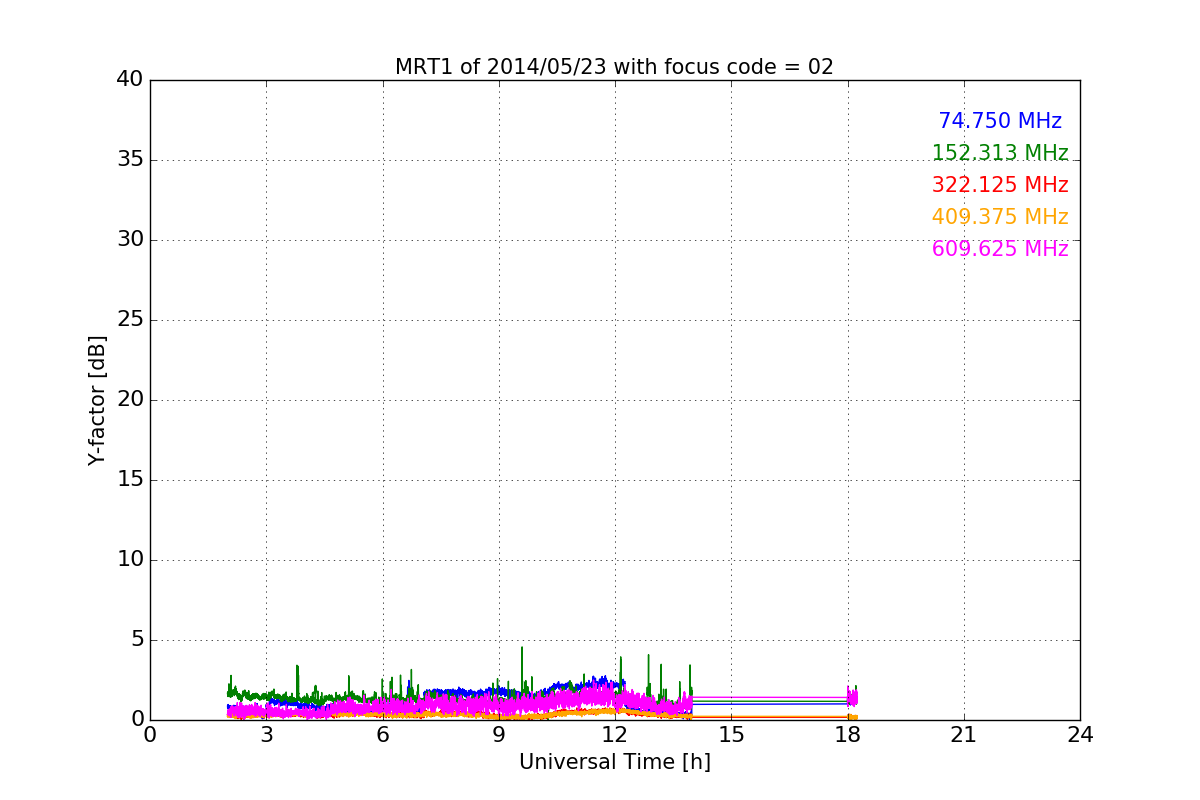Select the orange 409.375 MHz legend label
The height and width of the screenshot is (800, 1200).
pos(1000,217)
